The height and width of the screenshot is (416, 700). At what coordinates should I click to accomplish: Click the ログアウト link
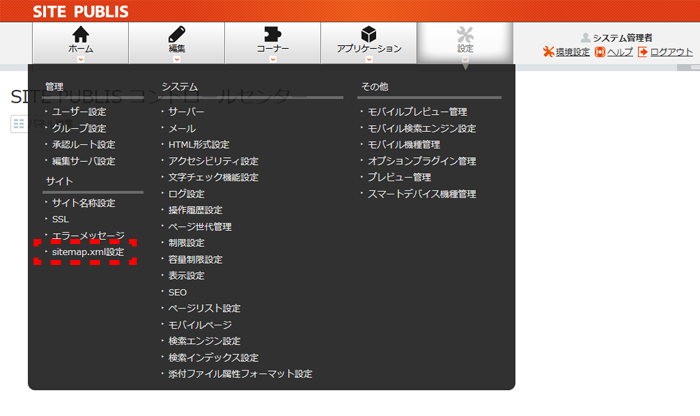pos(671,52)
